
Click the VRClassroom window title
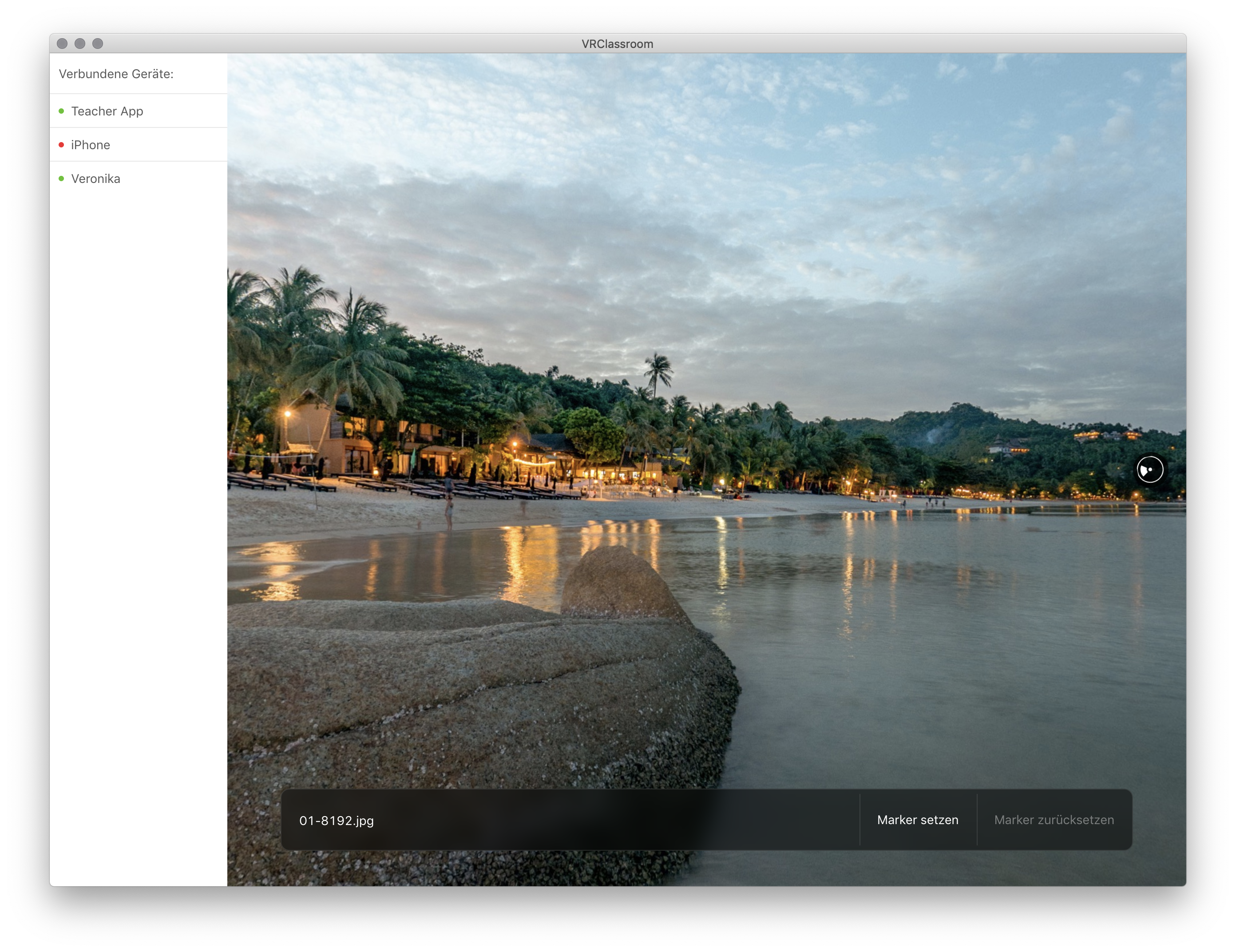pyautogui.click(x=617, y=44)
